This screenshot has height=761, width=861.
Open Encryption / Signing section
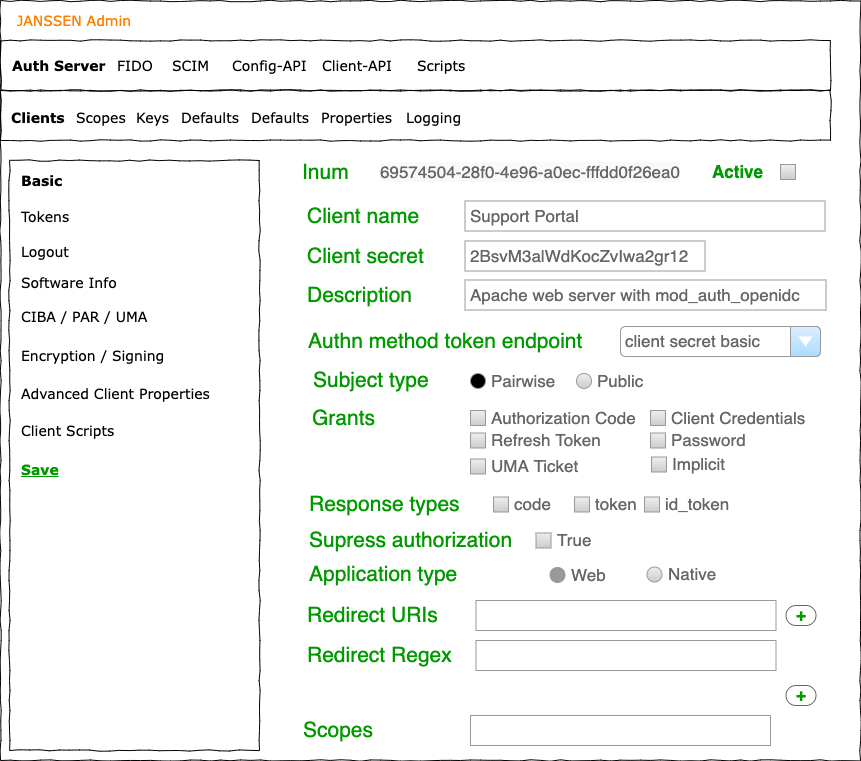(x=92, y=357)
